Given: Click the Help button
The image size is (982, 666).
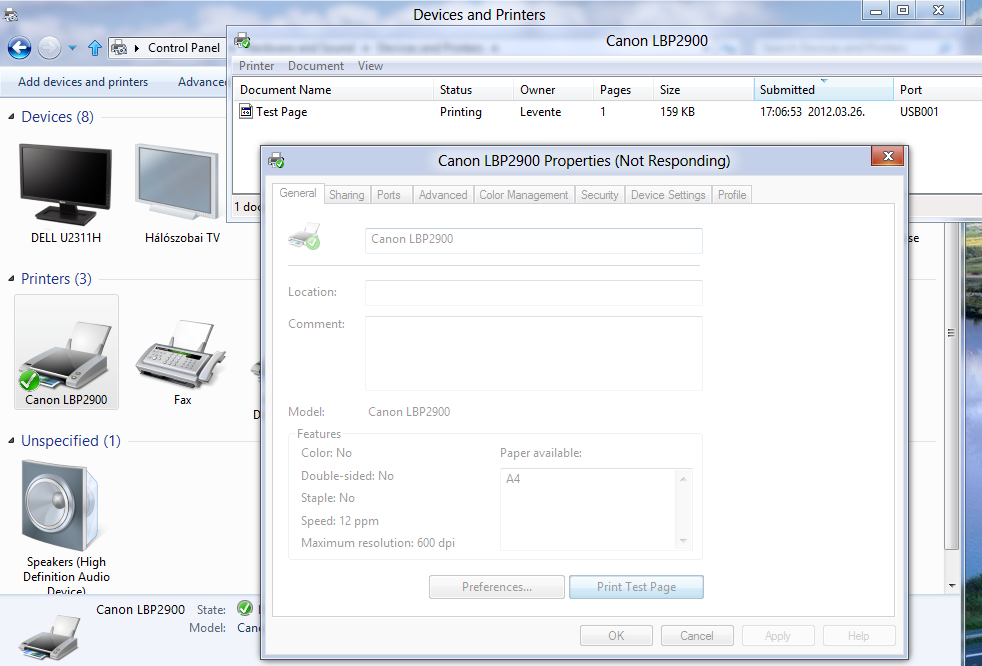Looking at the screenshot, I should pos(859,636).
